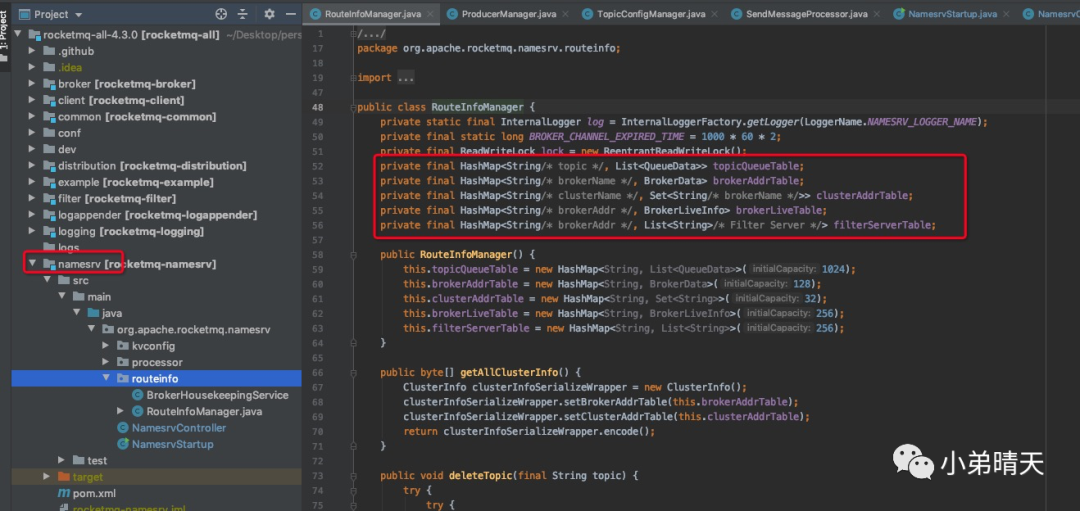Expand the logappender module arrow
Image resolution: width=1080 pixels, height=511 pixels.
32,215
